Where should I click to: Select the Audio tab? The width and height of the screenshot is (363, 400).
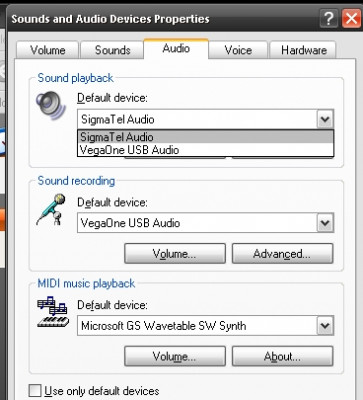[176, 49]
